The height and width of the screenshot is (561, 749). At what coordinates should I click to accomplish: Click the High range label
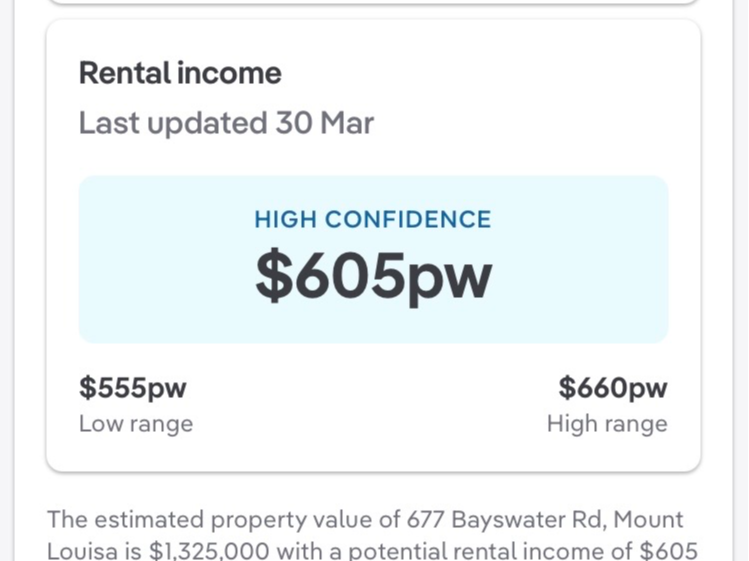pos(607,424)
